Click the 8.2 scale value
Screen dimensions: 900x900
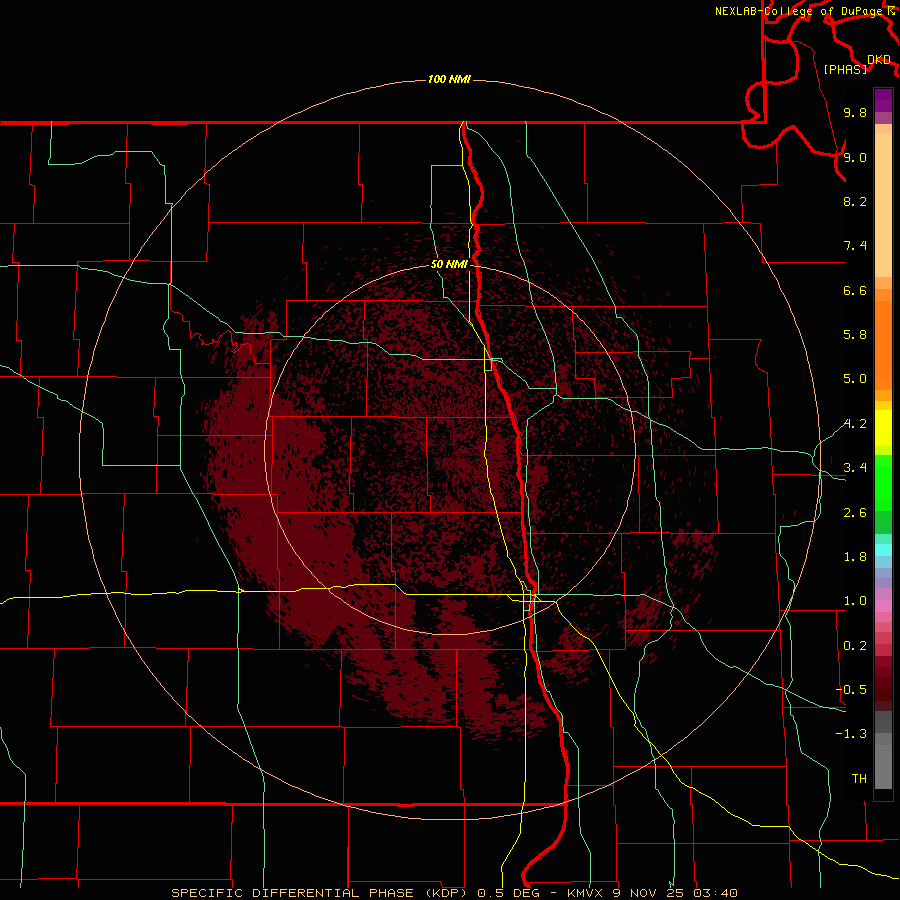(855, 201)
